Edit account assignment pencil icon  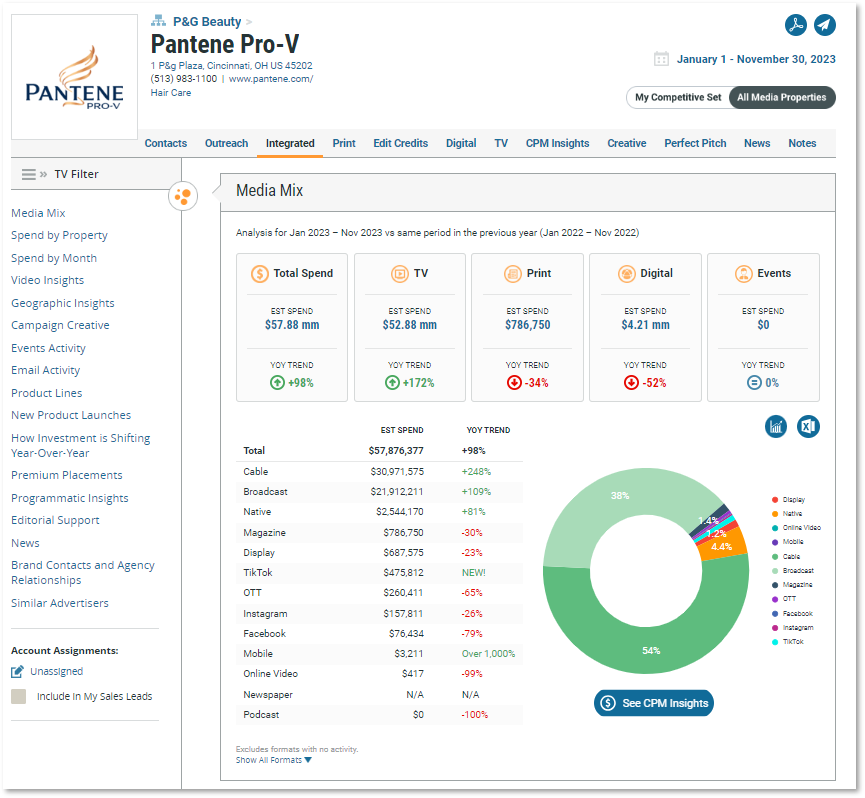click(17, 671)
